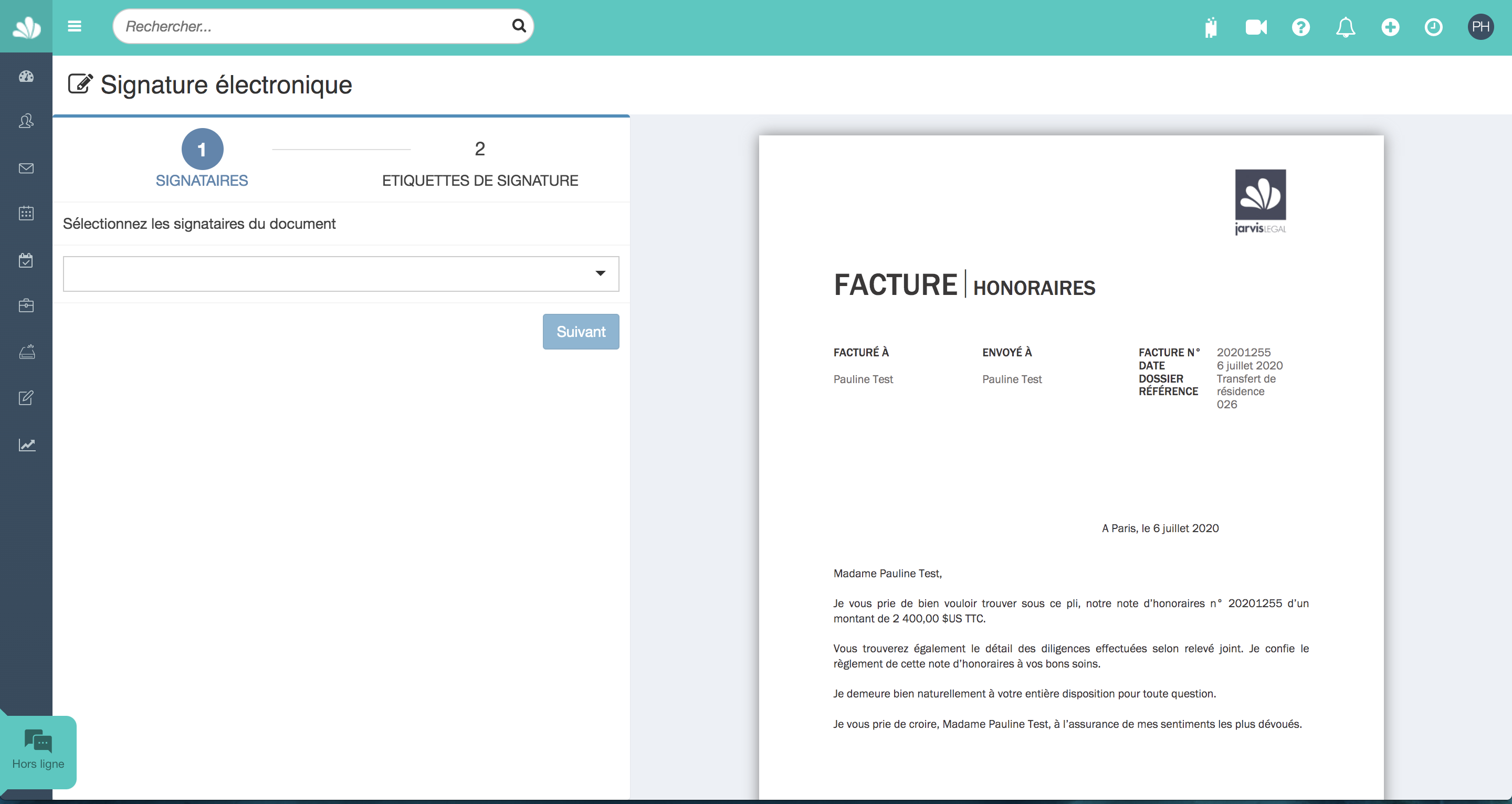Click the ENVOYÉ À label
Image resolution: width=1512 pixels, height=804 pixels.
tap(1006, 352)
